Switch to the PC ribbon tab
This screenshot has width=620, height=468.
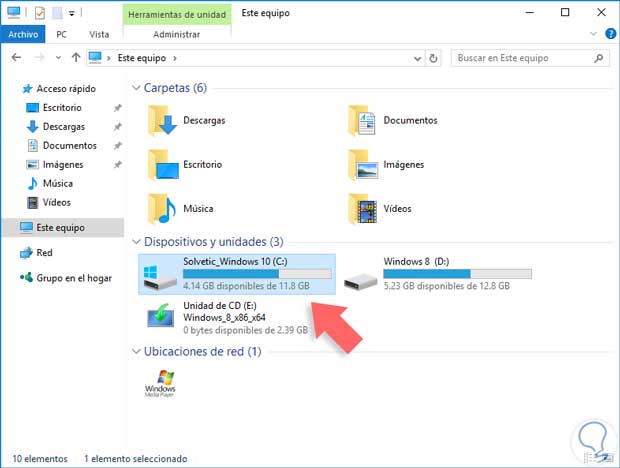point(61,34)
